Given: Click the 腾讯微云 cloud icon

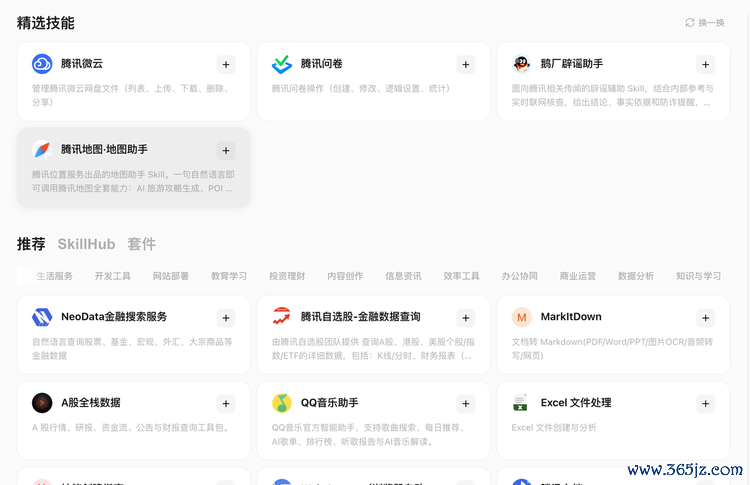Looking at the screenshot, I should pyautogui.click(x=42, y=64).
